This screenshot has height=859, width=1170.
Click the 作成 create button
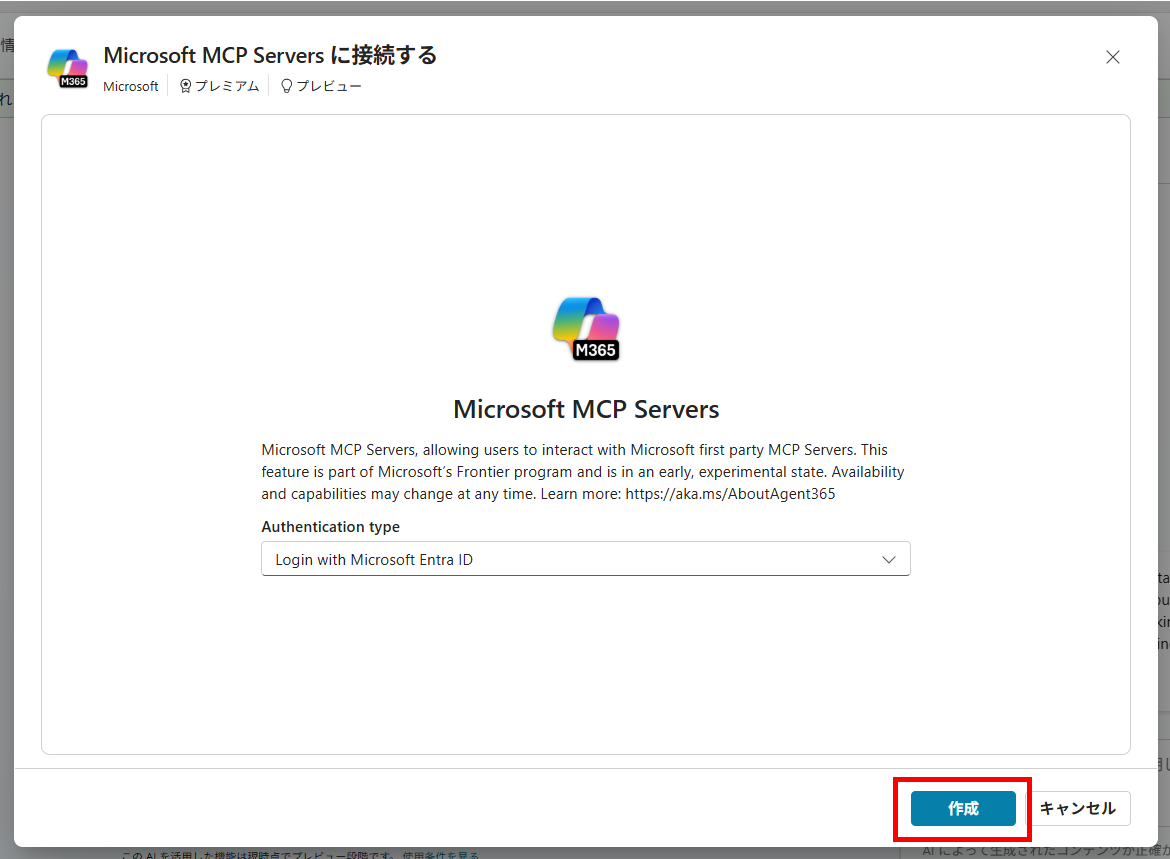coord(963,808)
